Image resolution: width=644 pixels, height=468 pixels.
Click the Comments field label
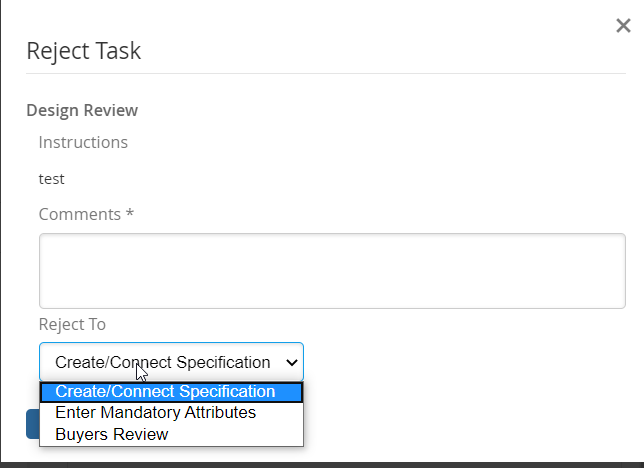point(80,214)
